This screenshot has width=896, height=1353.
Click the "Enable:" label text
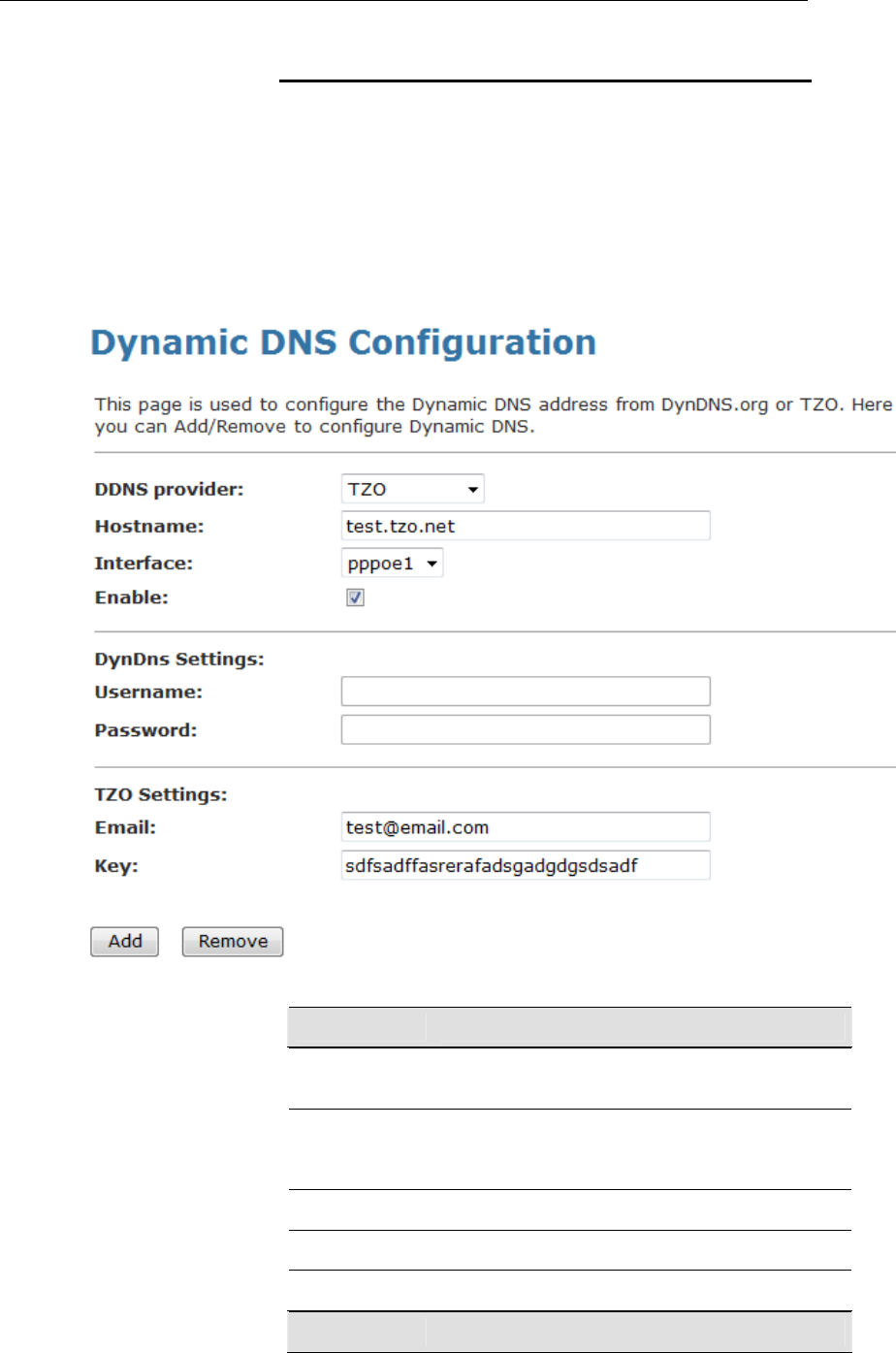131,597
